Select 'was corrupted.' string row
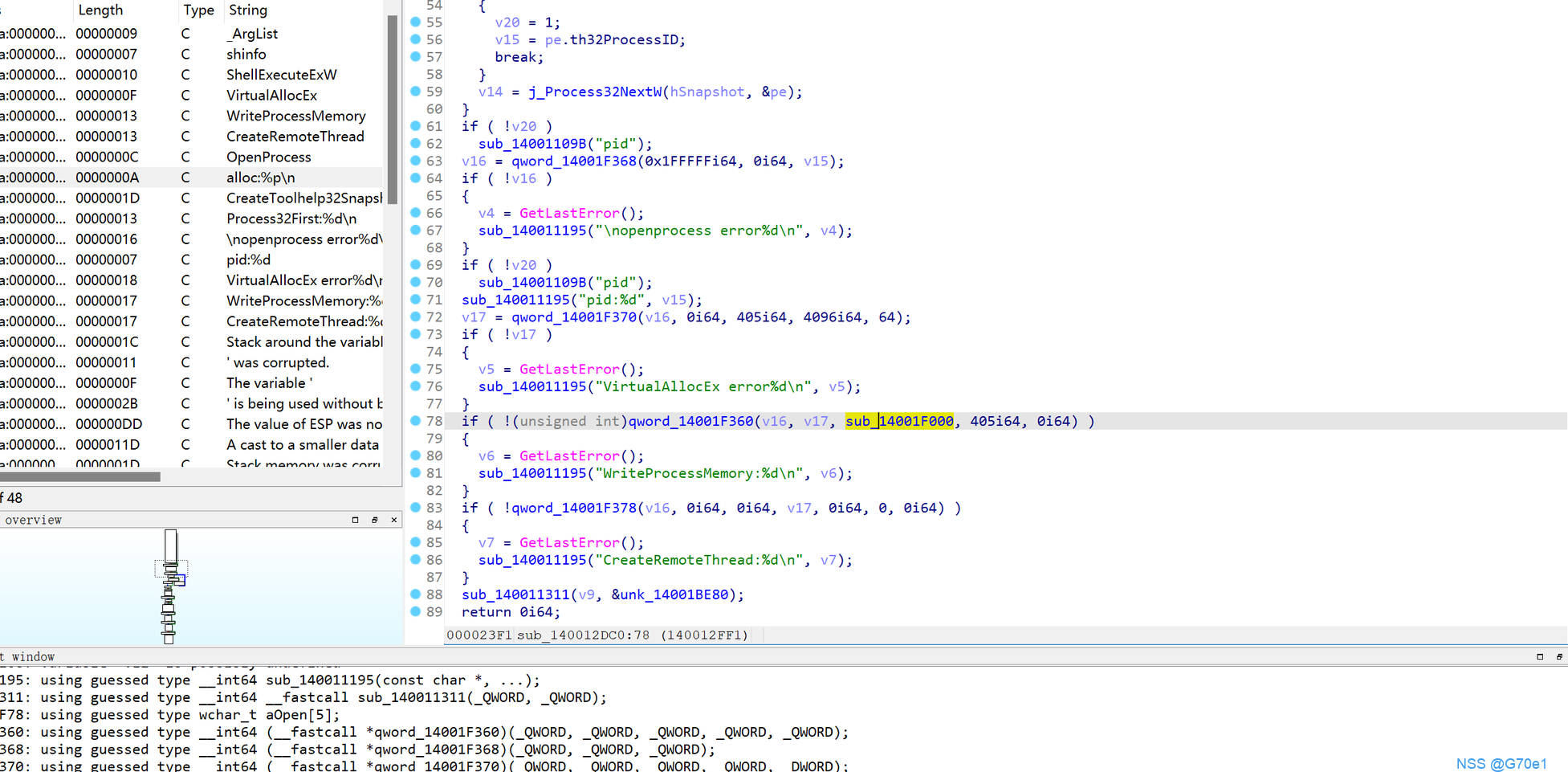This screenshot has height=772, width=1568. (191, 362)
